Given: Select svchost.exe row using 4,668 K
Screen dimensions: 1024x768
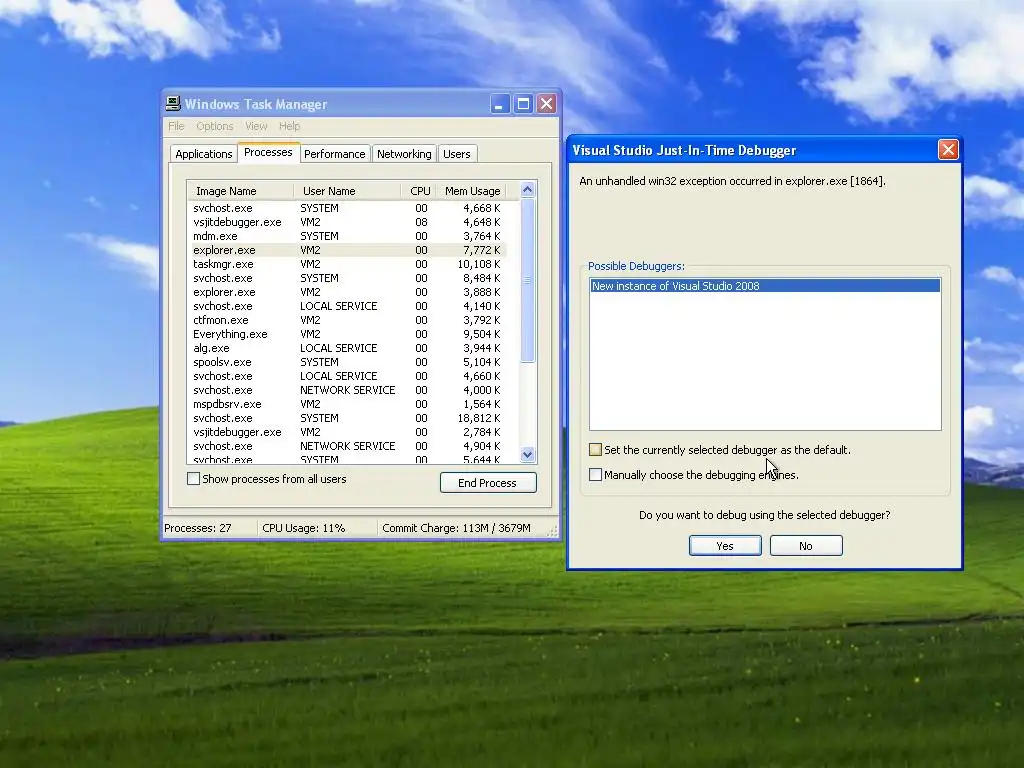Looking at the screenshot, I should [x=347, y=208].
